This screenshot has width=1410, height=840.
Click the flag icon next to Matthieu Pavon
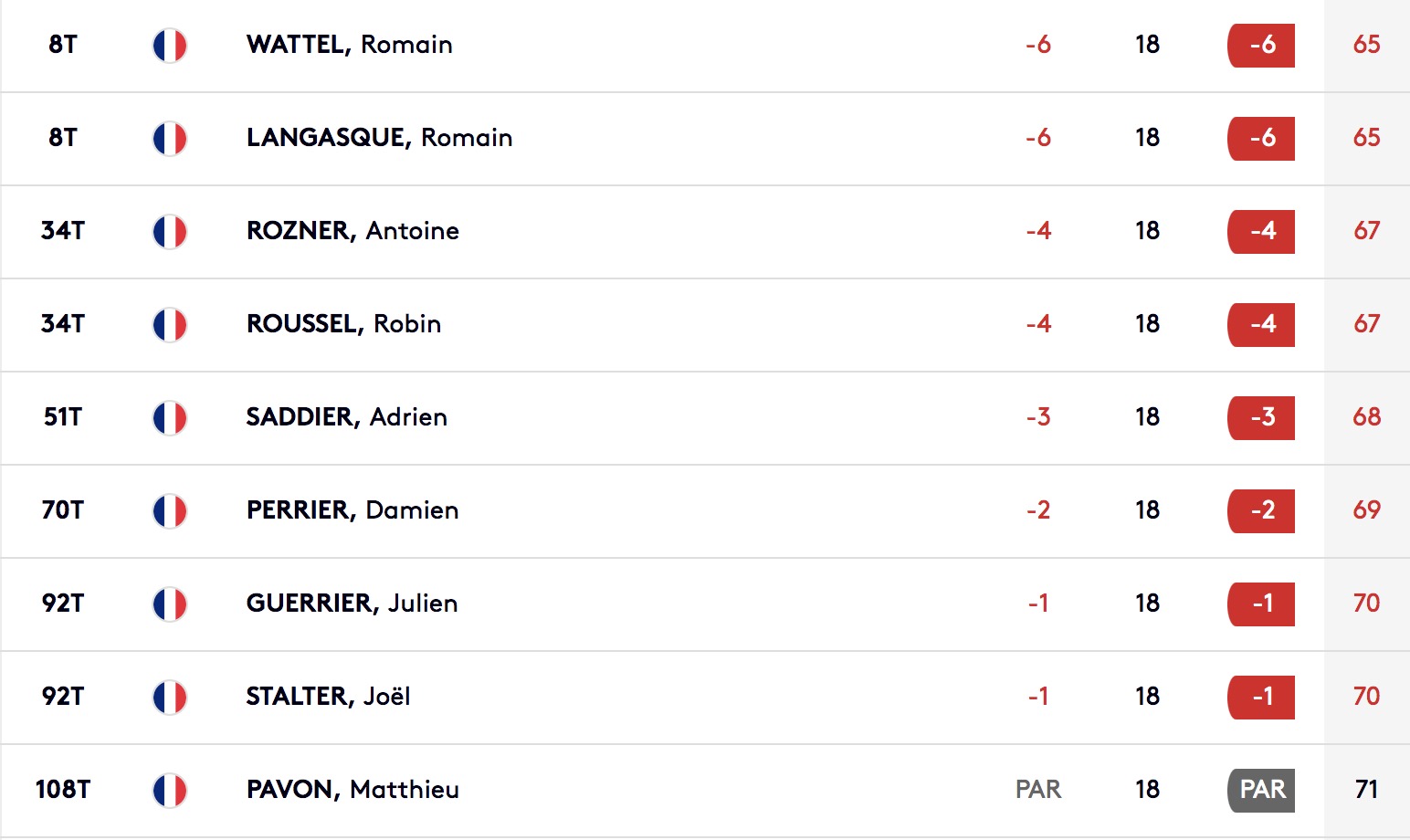click(170, 791)
